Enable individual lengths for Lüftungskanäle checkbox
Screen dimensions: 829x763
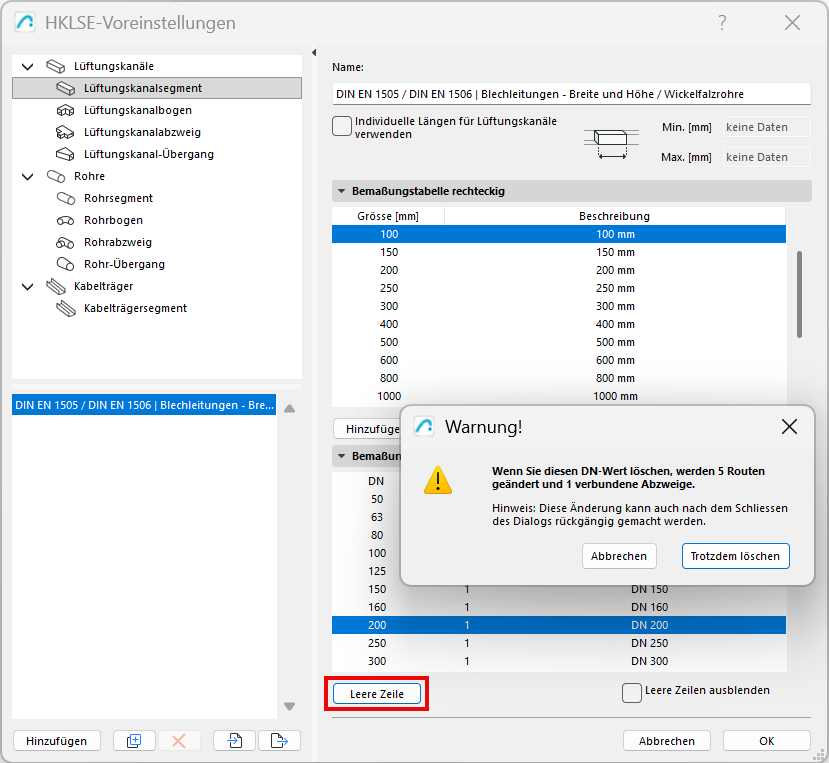click(x=342, y=126)
